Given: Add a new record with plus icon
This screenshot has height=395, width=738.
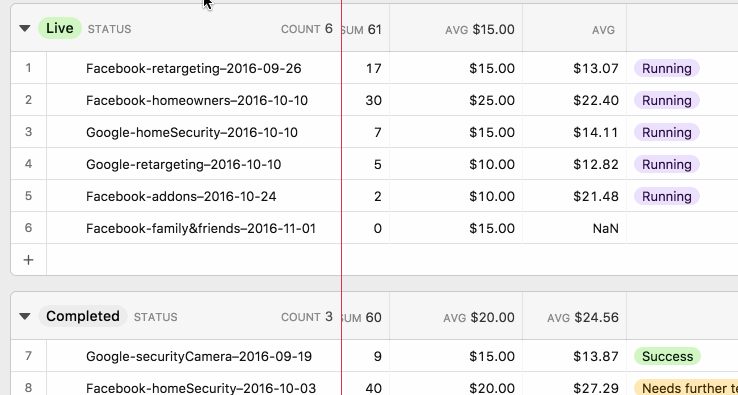Looking at the screenshot, I should coord(28,260).
